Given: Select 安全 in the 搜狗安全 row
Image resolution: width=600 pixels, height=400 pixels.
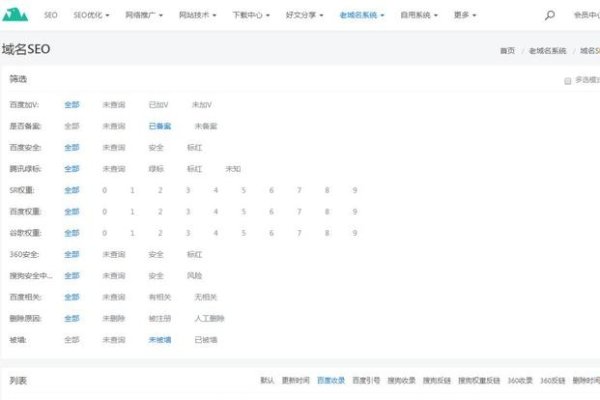Looking at the screenshot, I should 156,276.
